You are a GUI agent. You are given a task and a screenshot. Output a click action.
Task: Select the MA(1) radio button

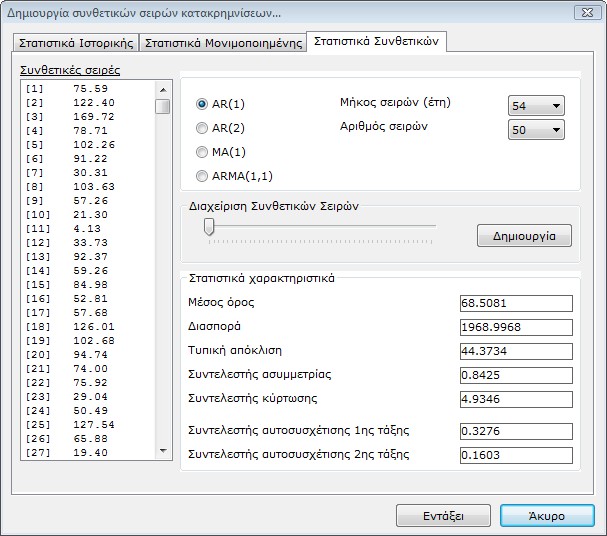202,152
